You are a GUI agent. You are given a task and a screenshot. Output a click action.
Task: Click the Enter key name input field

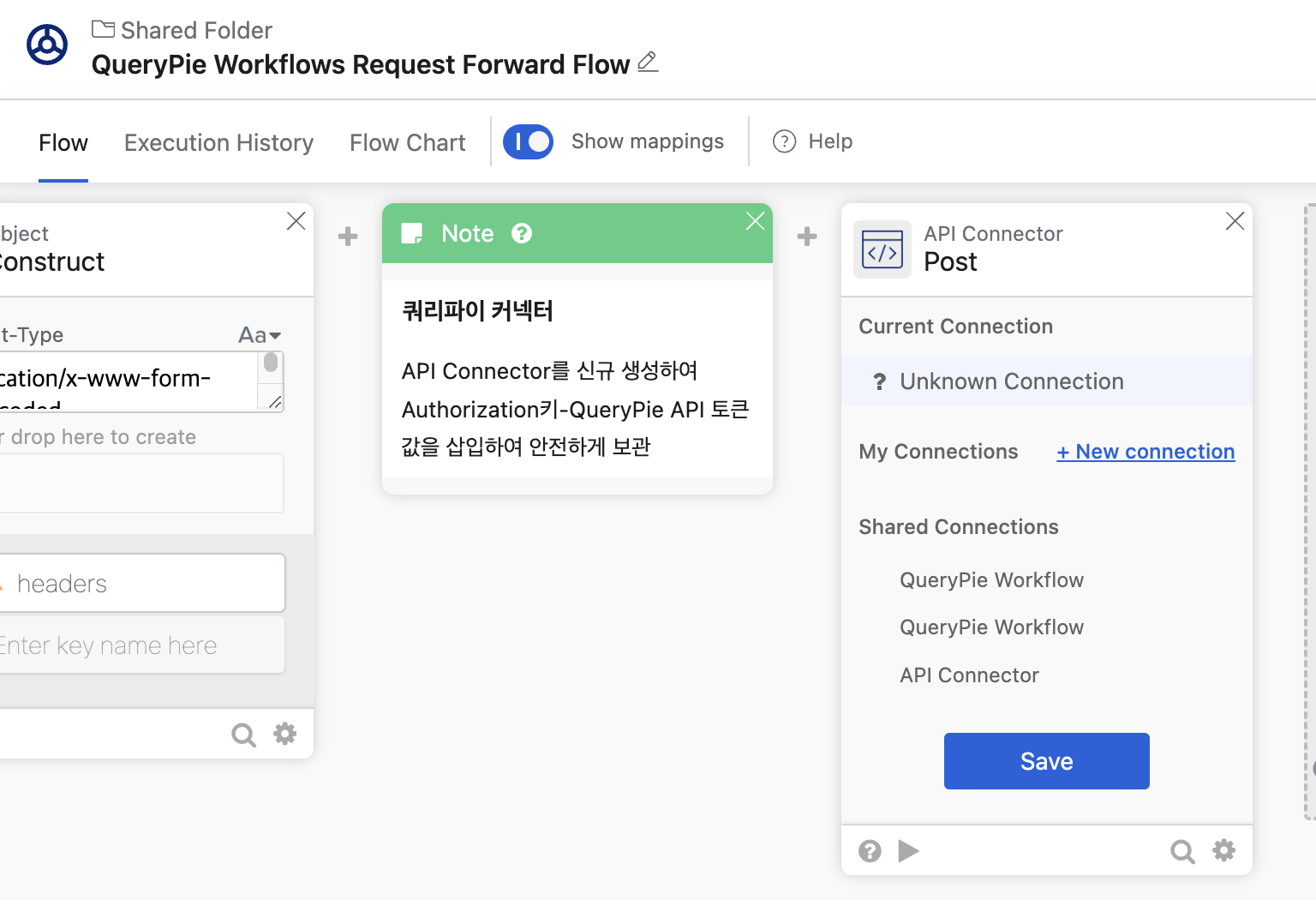(x=137, y=645)
